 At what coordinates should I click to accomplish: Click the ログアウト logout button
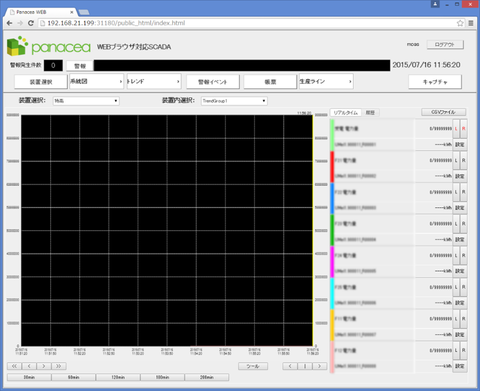pyautogui.click(x=445, y=44)
